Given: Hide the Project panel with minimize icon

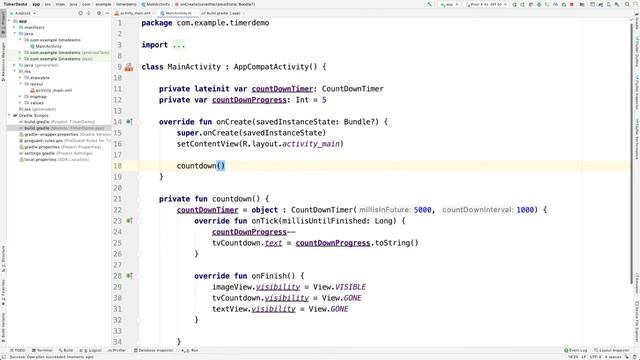Looking at the screenshot, I should pyautogui.click(x=107, y=13).
